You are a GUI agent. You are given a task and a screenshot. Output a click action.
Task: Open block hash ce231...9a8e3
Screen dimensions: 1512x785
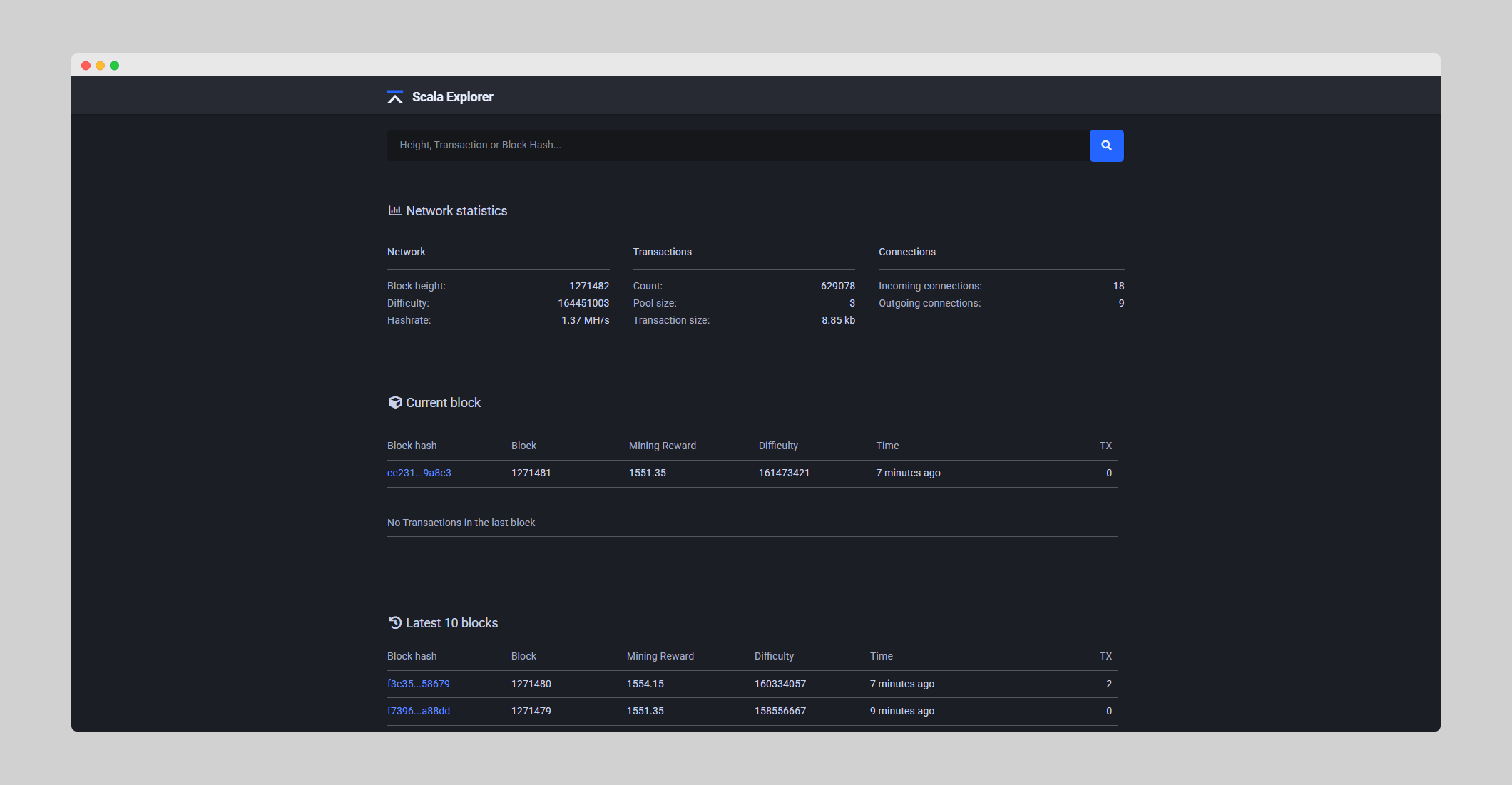[419, 473]
